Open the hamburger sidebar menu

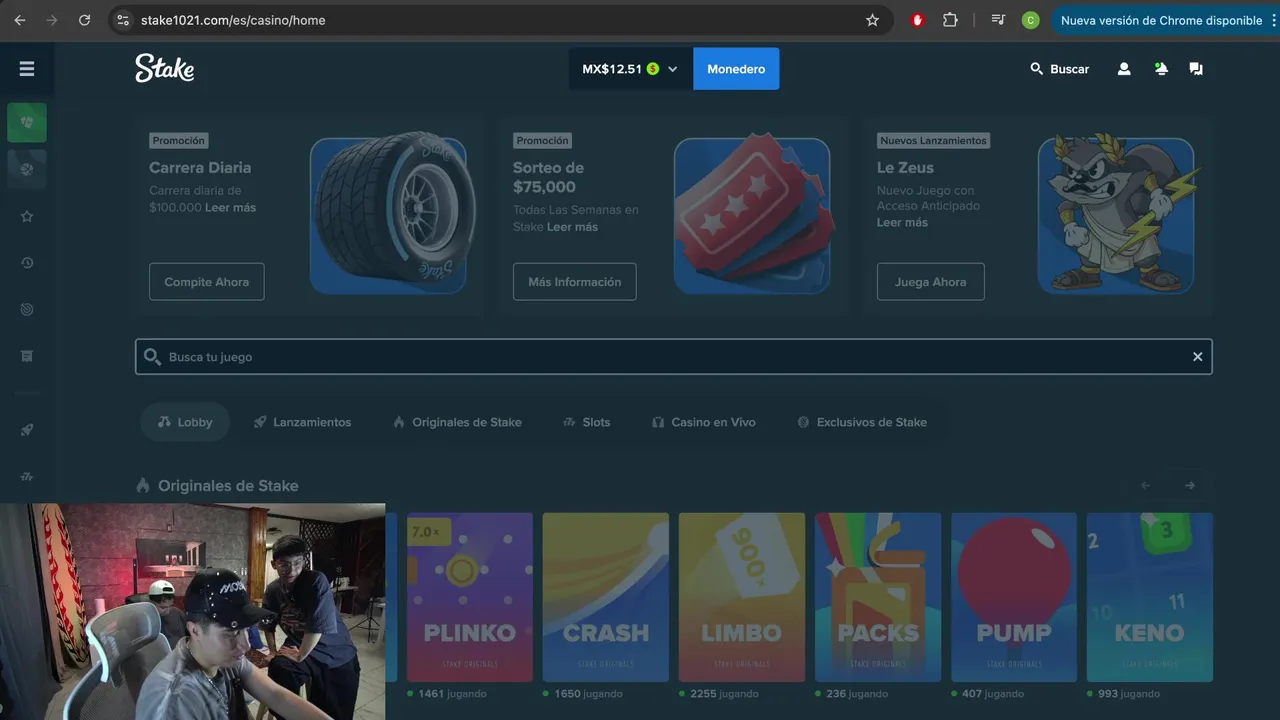pyautogui.click(x=27, y=69)
